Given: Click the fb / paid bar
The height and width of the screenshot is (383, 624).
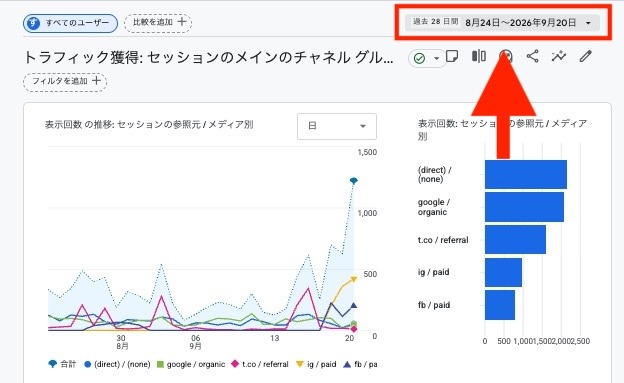Looking at the screenshot, I should (x=500, y=305).
